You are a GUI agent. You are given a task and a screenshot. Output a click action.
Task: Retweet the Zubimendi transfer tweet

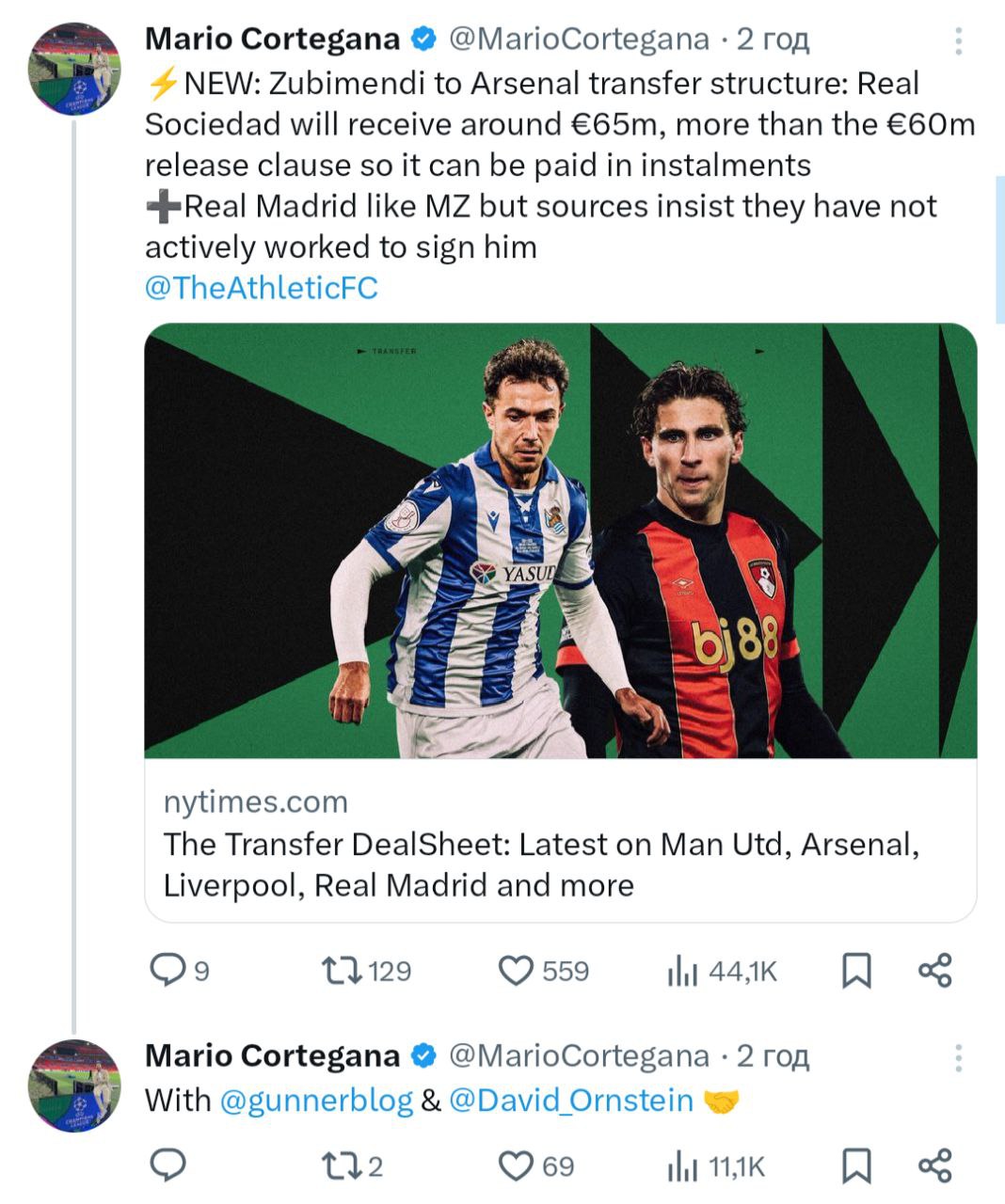(x=343, y=970)
